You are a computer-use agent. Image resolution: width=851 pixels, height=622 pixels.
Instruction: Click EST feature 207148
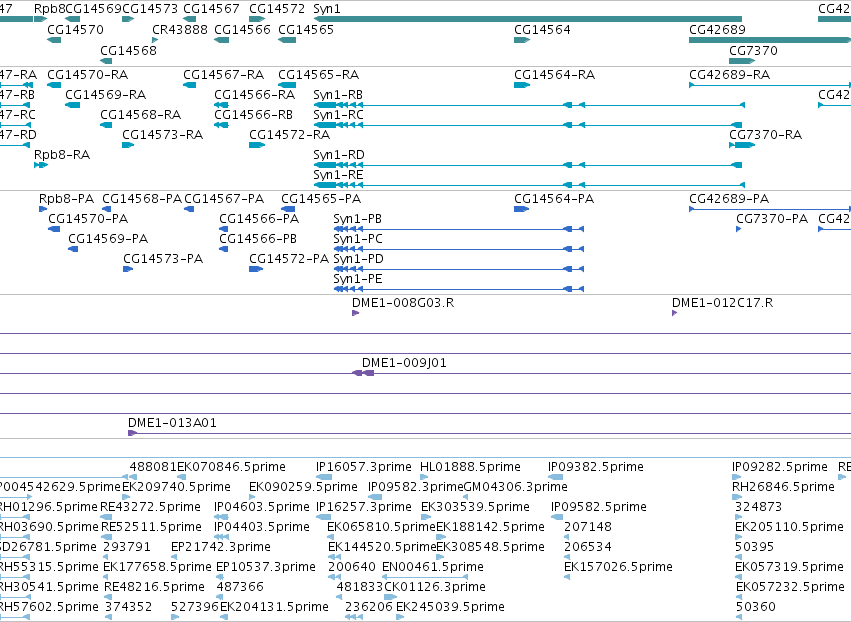567,537
